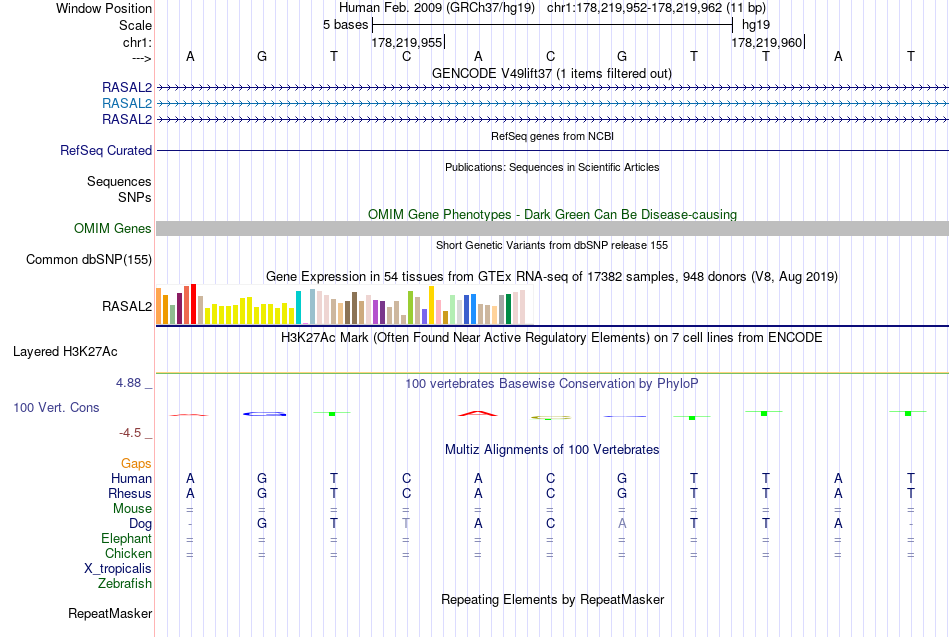The image size is (950, 637).
Task: Open the H3K27Ac Mark track title
Action: [552, 338]
